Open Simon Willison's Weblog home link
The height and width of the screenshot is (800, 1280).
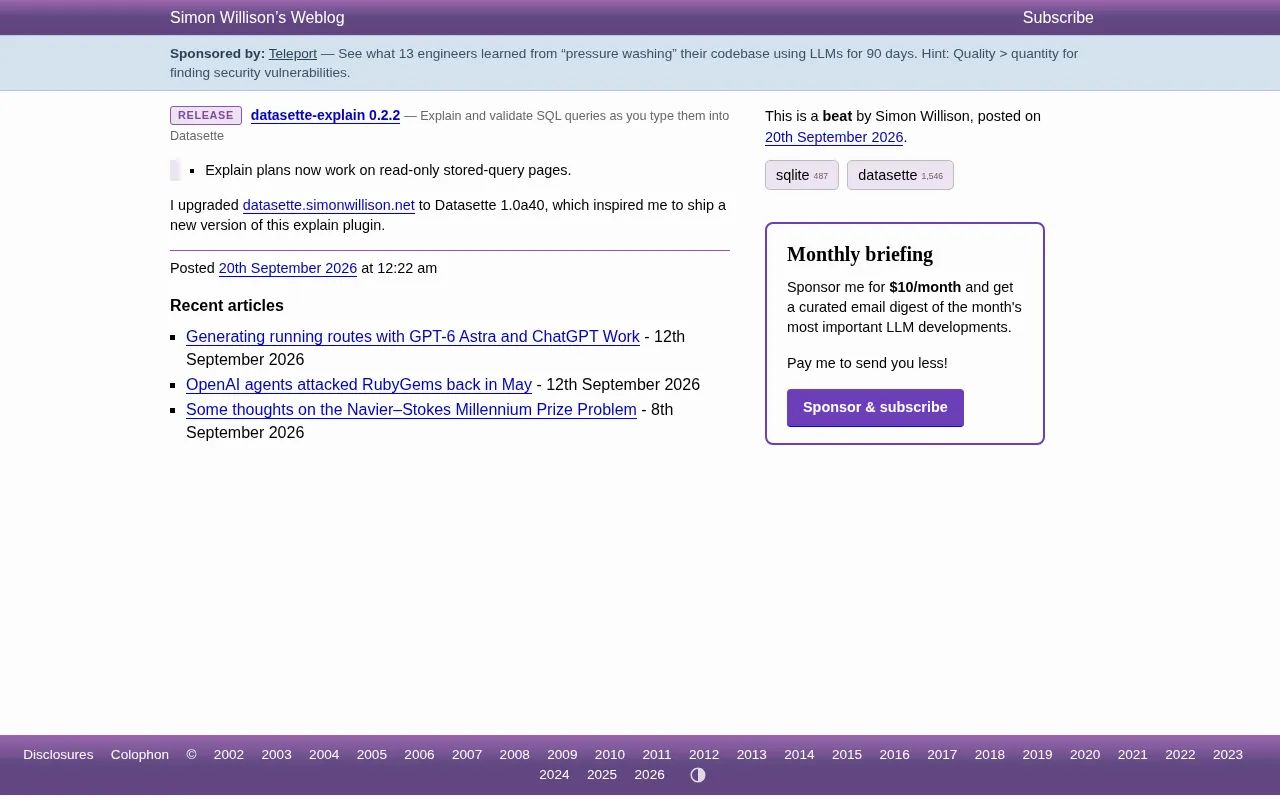click(257, 18)
